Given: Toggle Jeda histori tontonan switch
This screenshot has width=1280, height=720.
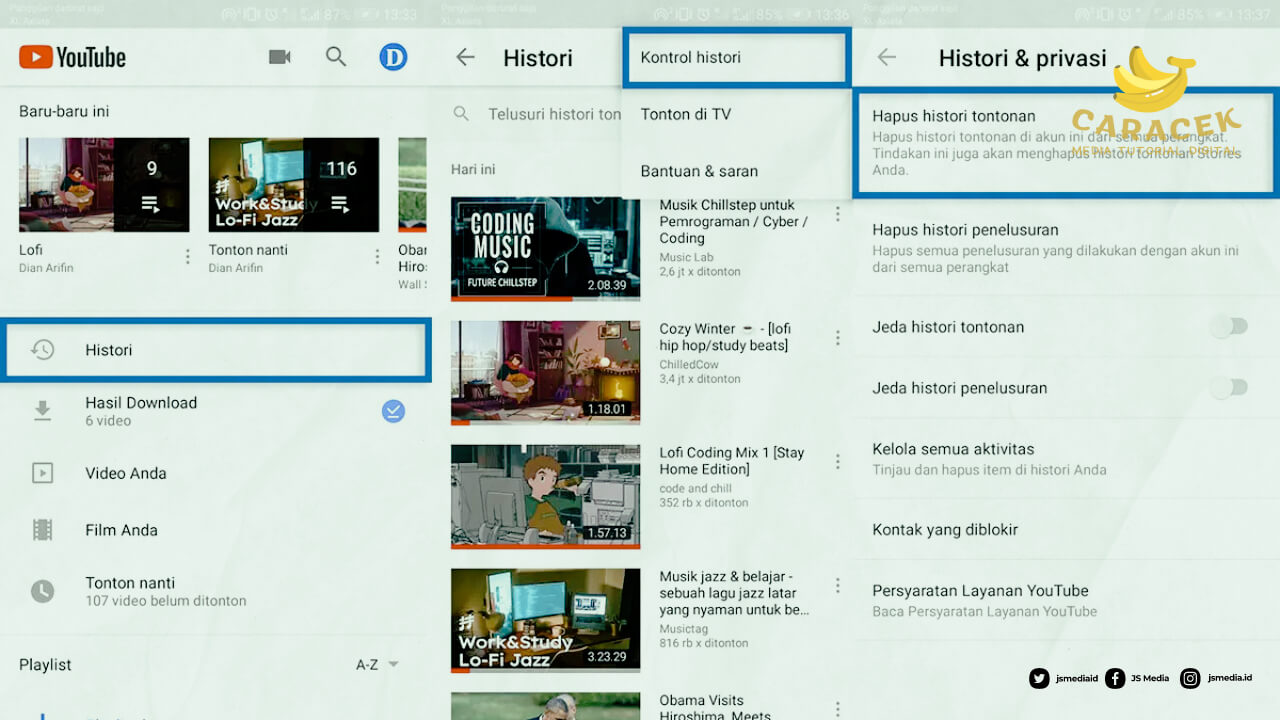Looking at the screenshot, I should (x=1229, y=327).
